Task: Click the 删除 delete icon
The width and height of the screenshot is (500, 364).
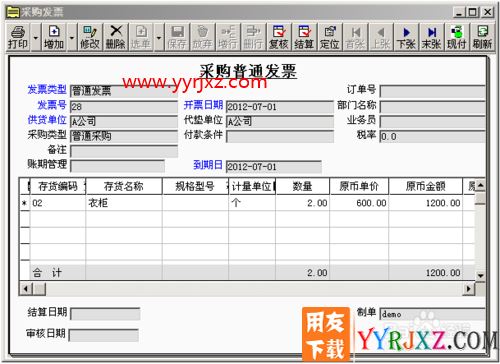Action: point(115,37)
